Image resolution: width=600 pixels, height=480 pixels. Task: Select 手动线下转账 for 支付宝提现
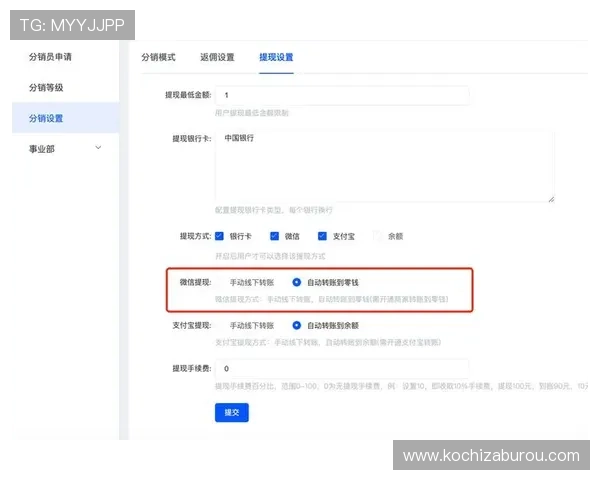(219, 325)
